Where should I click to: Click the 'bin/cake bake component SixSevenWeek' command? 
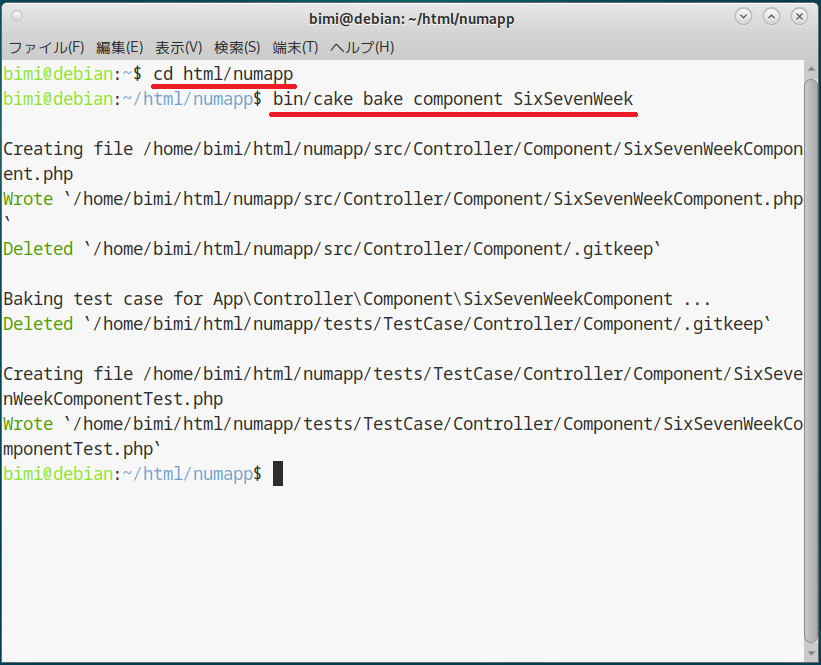pos(453,99)
